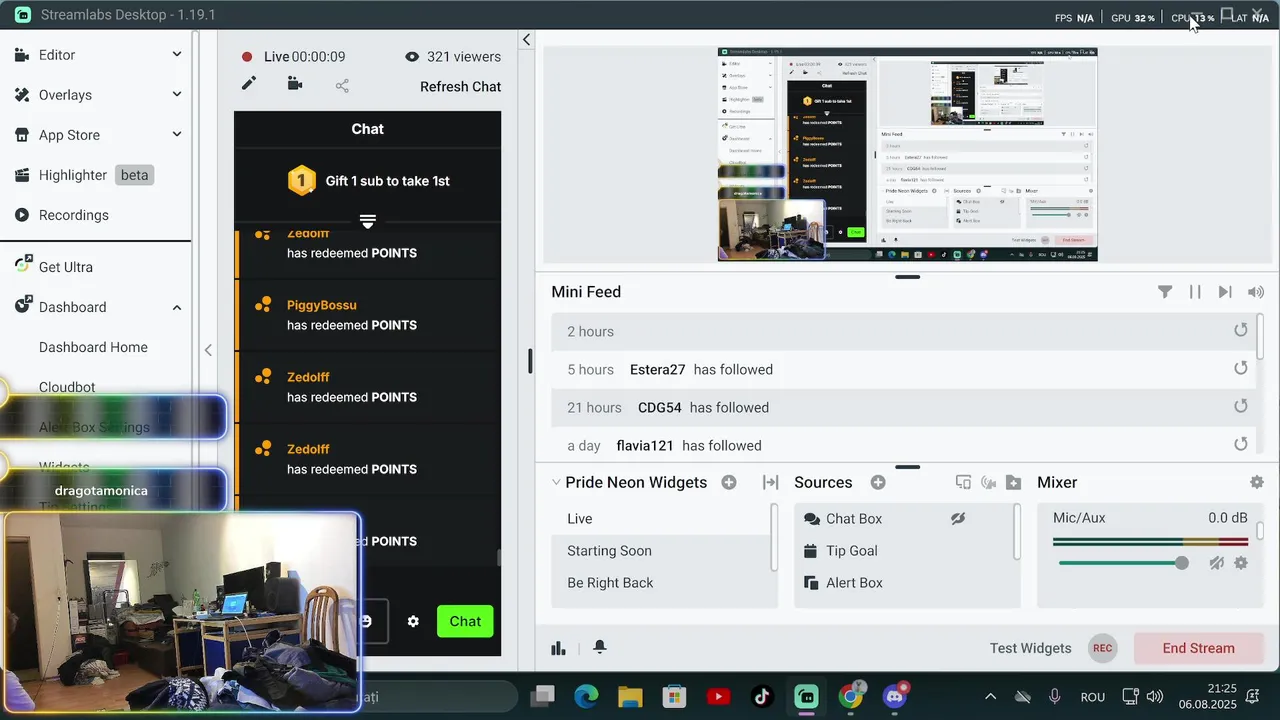This screenshot has width=1280, height=720.
Task: Click the Refresh Chat button
Action: 460,87
